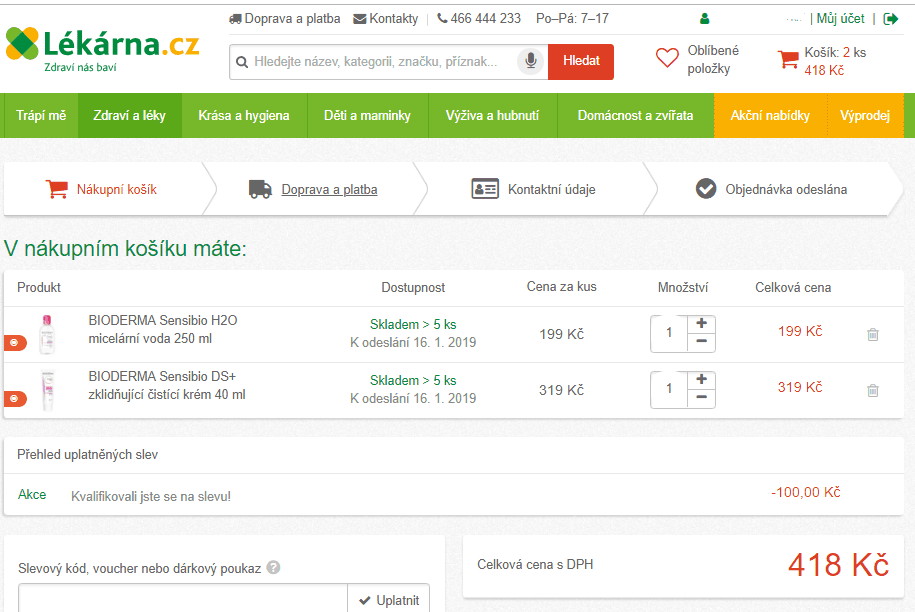Decrease quantity of Sensibio H2O micelární voda
915x612 pixels.
(701, 342)
